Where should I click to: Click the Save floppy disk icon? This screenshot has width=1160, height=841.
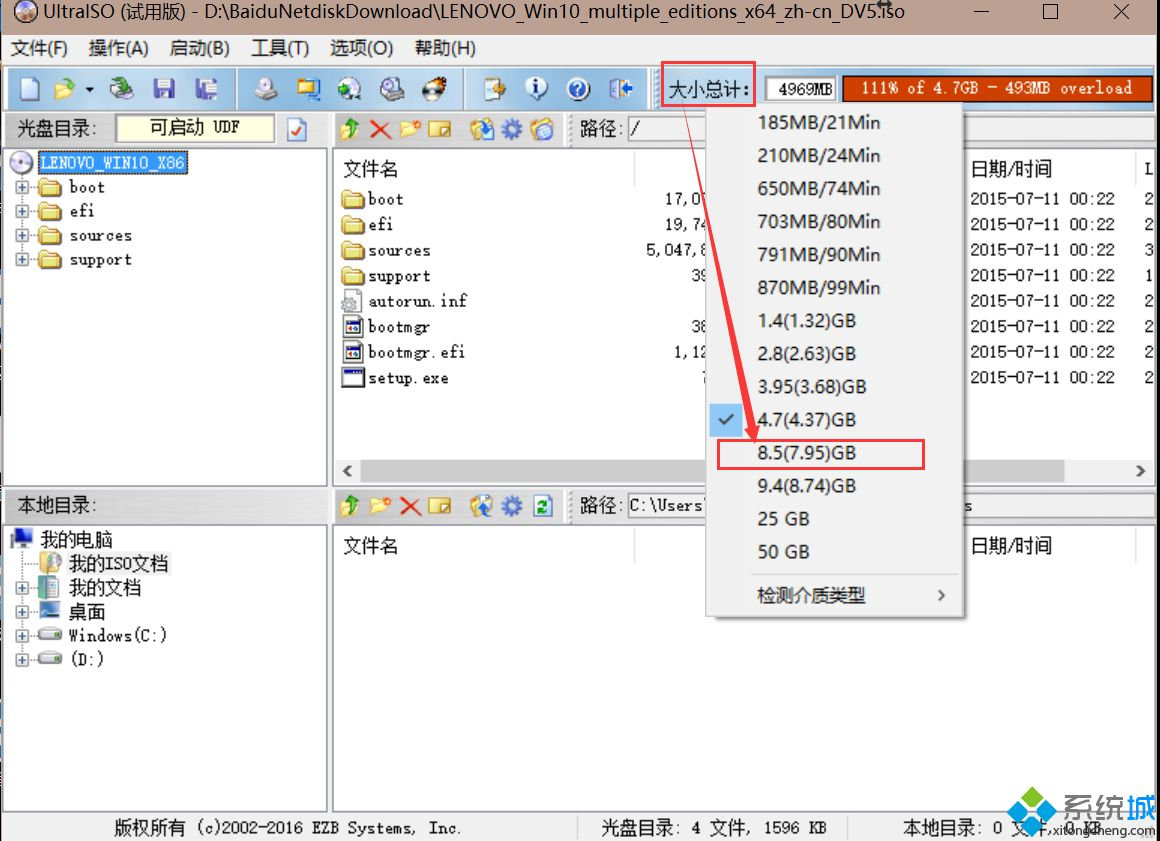(163, 89)
